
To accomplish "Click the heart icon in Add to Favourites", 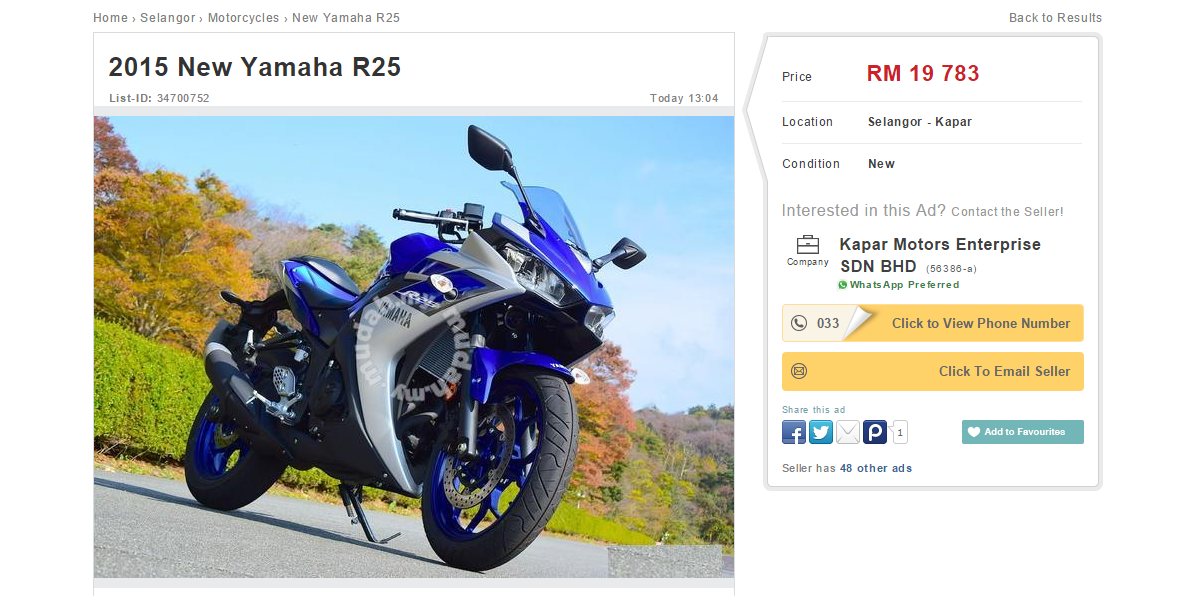I will pos(973,432).
